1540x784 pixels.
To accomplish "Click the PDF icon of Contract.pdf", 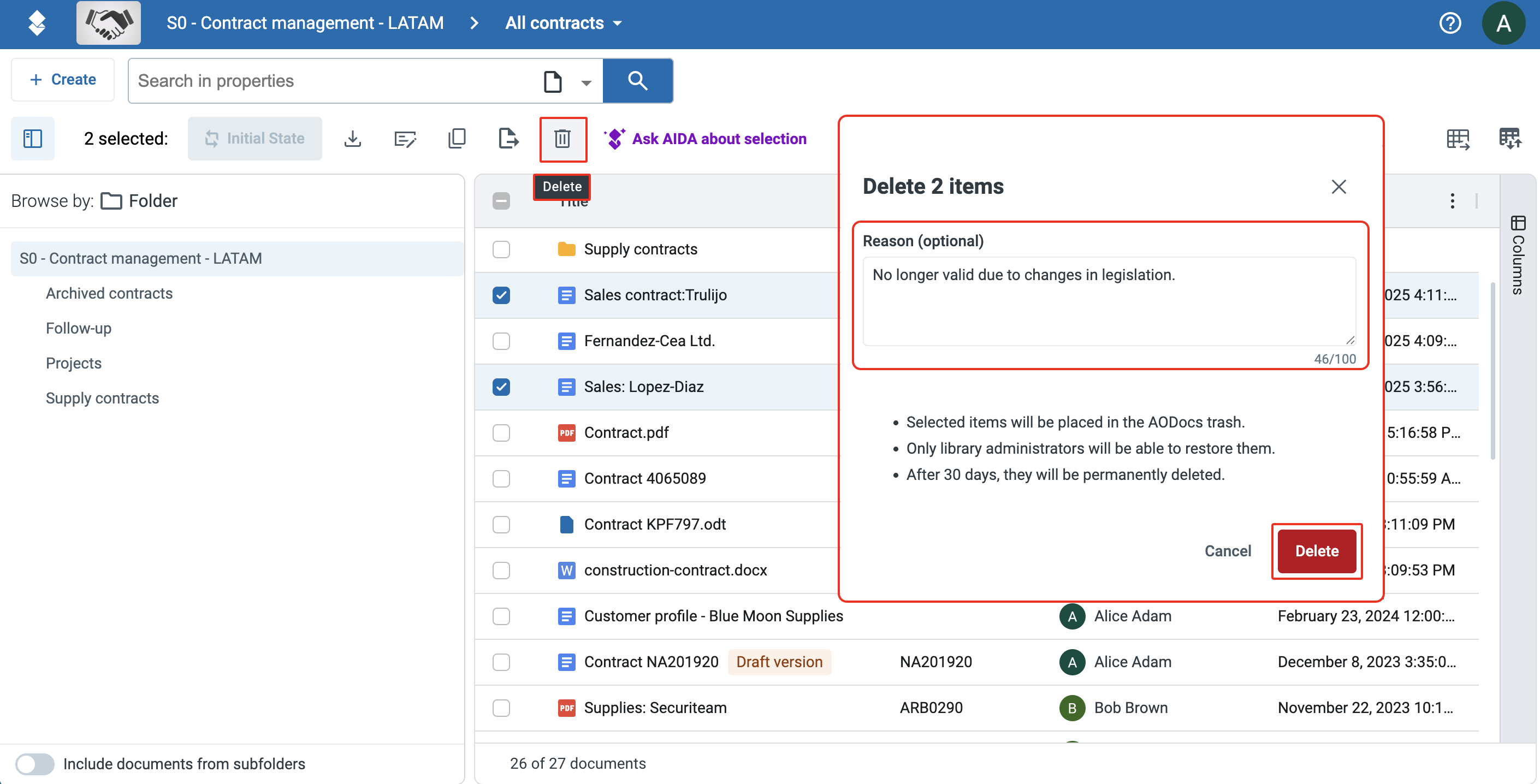I will click(566, 432).
